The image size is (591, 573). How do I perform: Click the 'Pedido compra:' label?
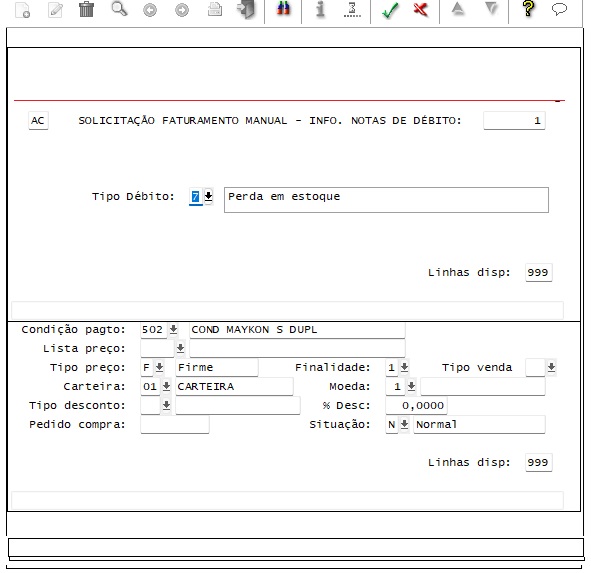[77, 424]
